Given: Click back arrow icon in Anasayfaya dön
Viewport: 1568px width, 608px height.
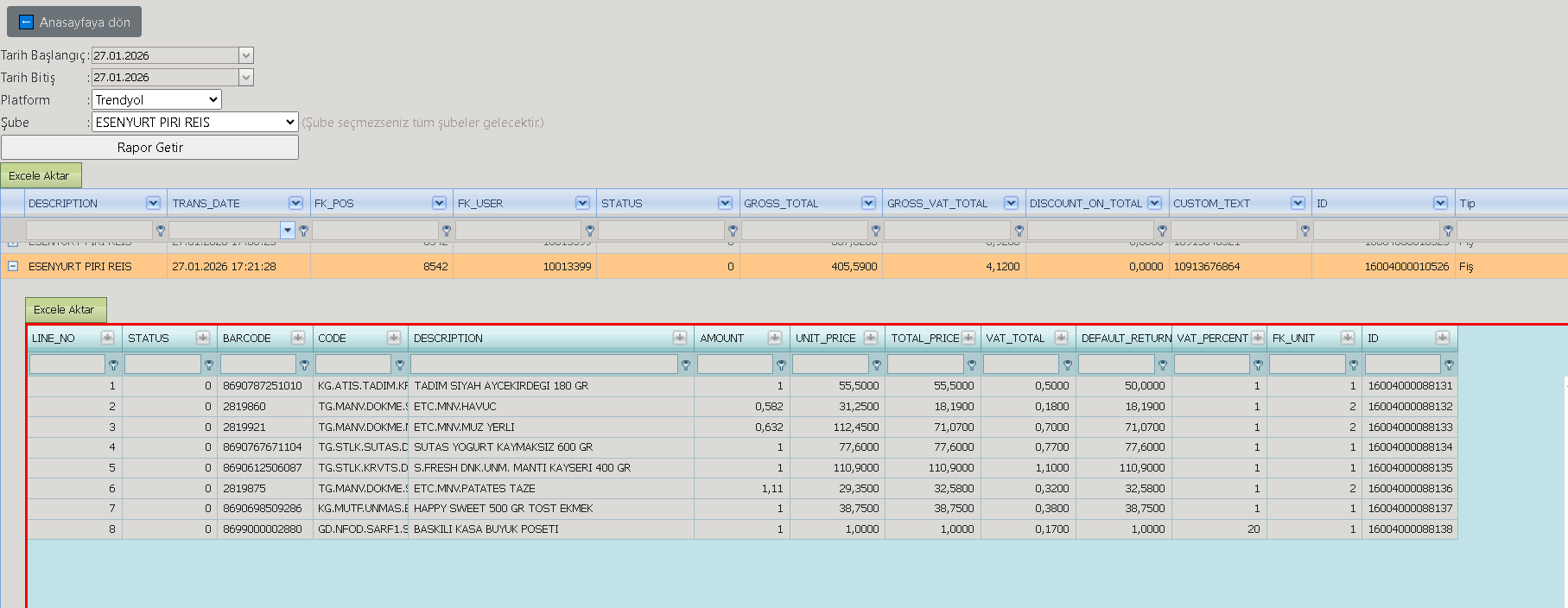Looking at the screenshot, I should [26, 22].
